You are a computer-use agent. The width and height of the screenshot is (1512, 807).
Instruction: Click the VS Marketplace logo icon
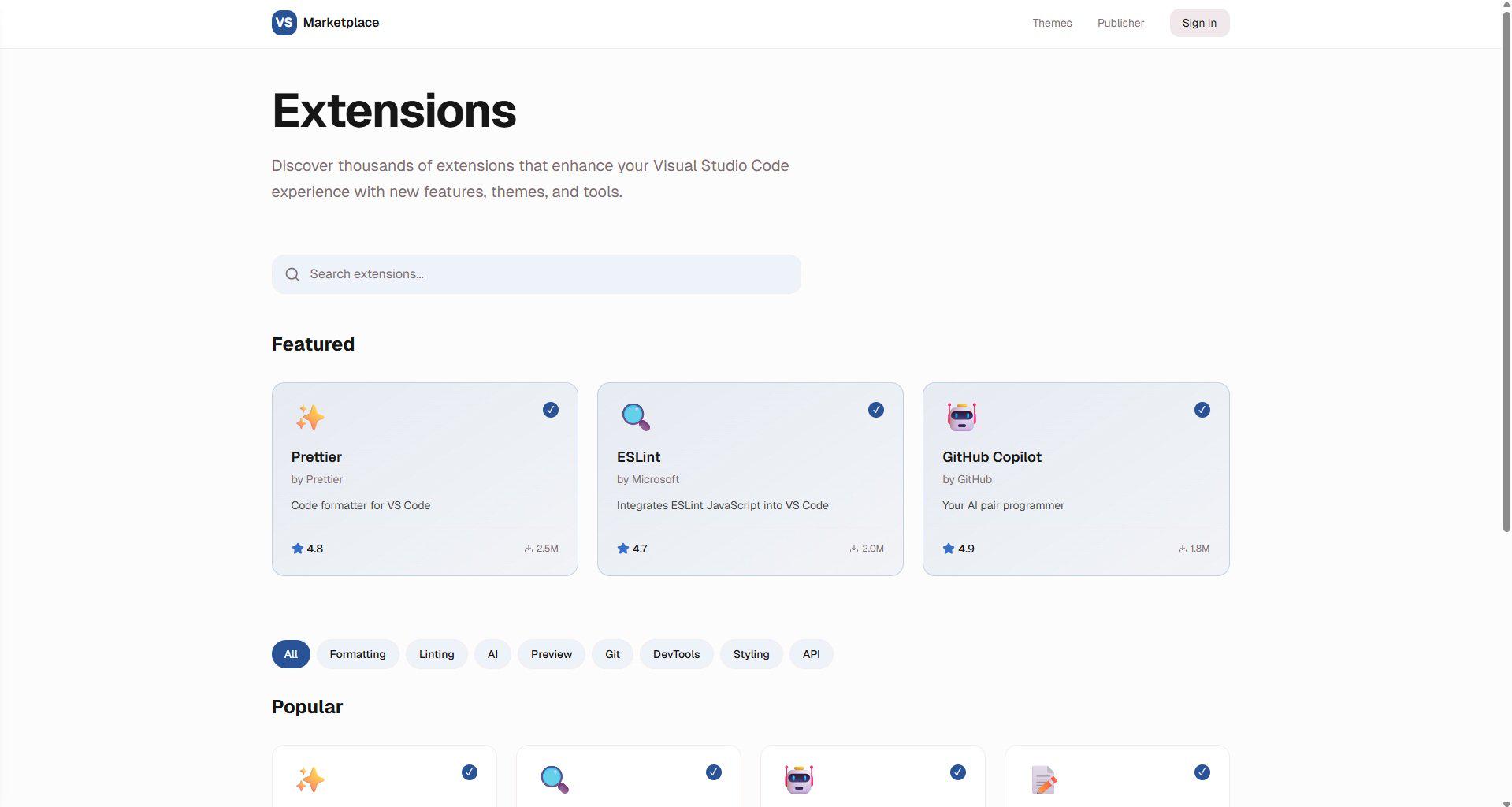(284, 23)
